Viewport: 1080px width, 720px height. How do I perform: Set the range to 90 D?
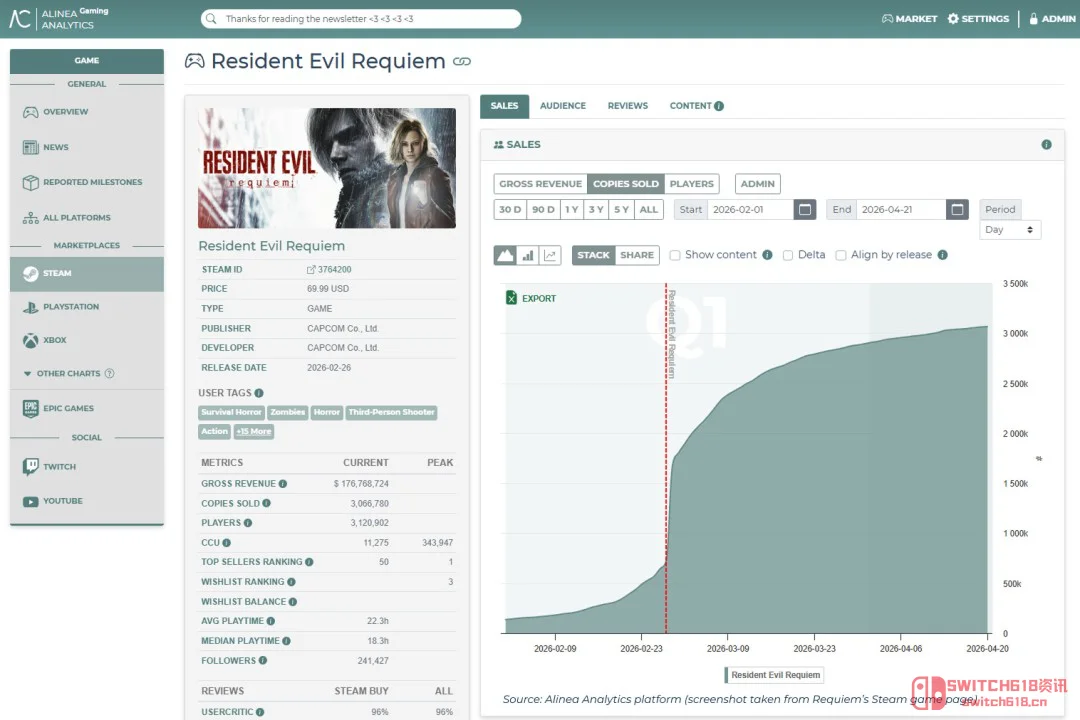pos(543,209)
